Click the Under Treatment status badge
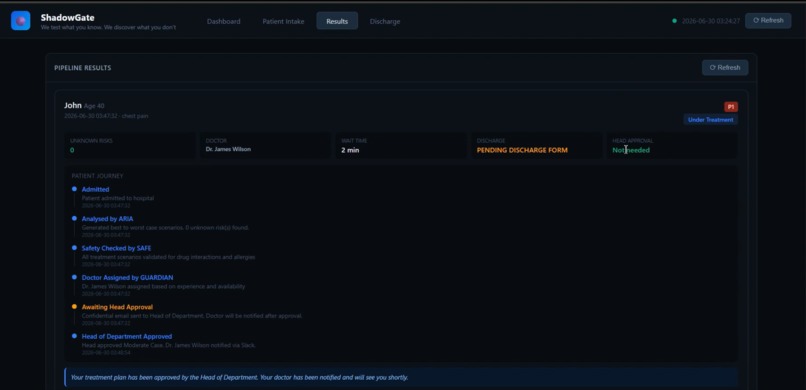Viewport: 806px width, 390px height. pyautogui.click(x=710, y=119)
